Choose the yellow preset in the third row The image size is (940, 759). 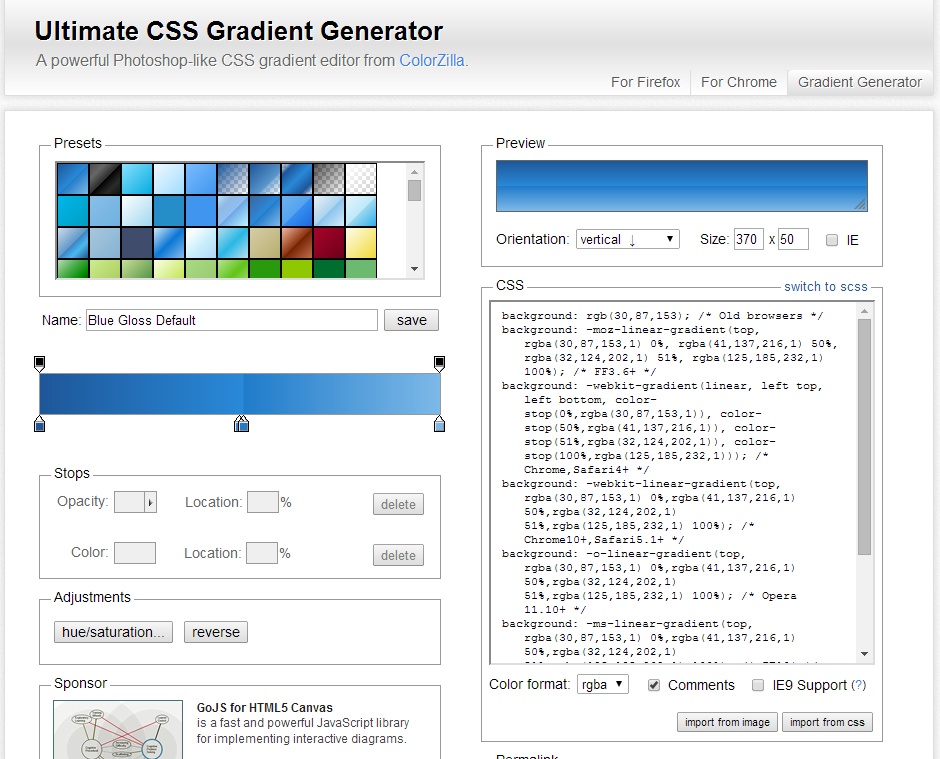coord(361,242)
